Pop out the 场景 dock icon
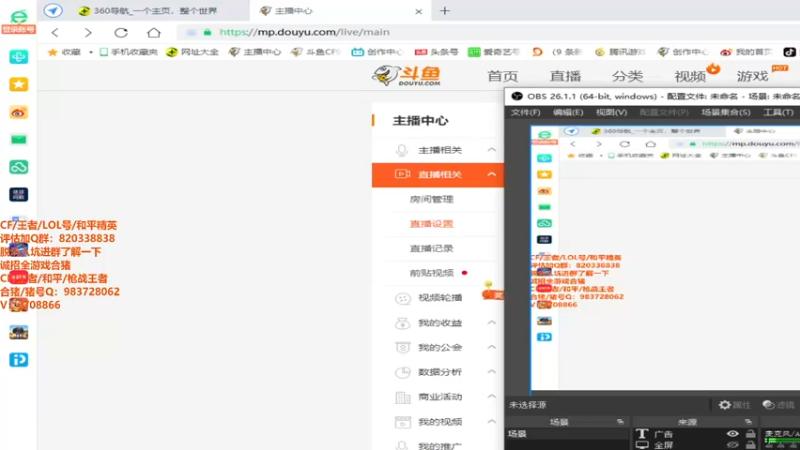 [620, 421]
